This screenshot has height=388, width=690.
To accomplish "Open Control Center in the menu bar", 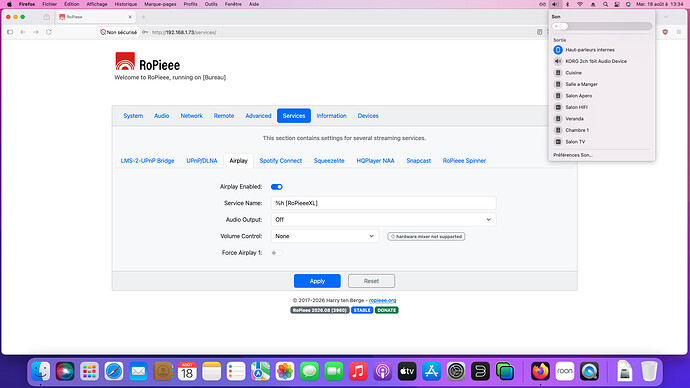I will [617, 4].
